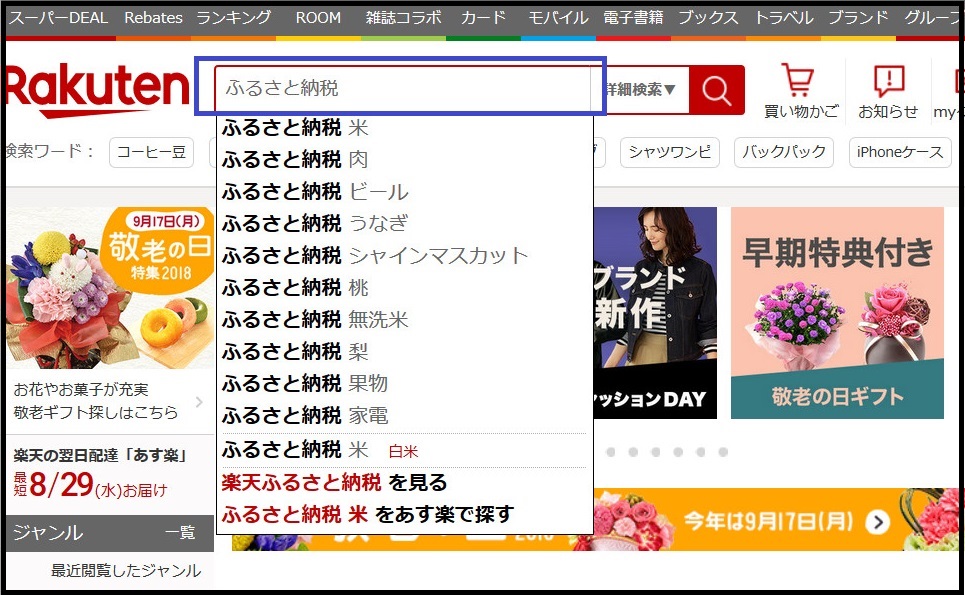Click the Rakuten logo
Image resolution: width=965 pixels, height=595 pixels.
point(97,89)
